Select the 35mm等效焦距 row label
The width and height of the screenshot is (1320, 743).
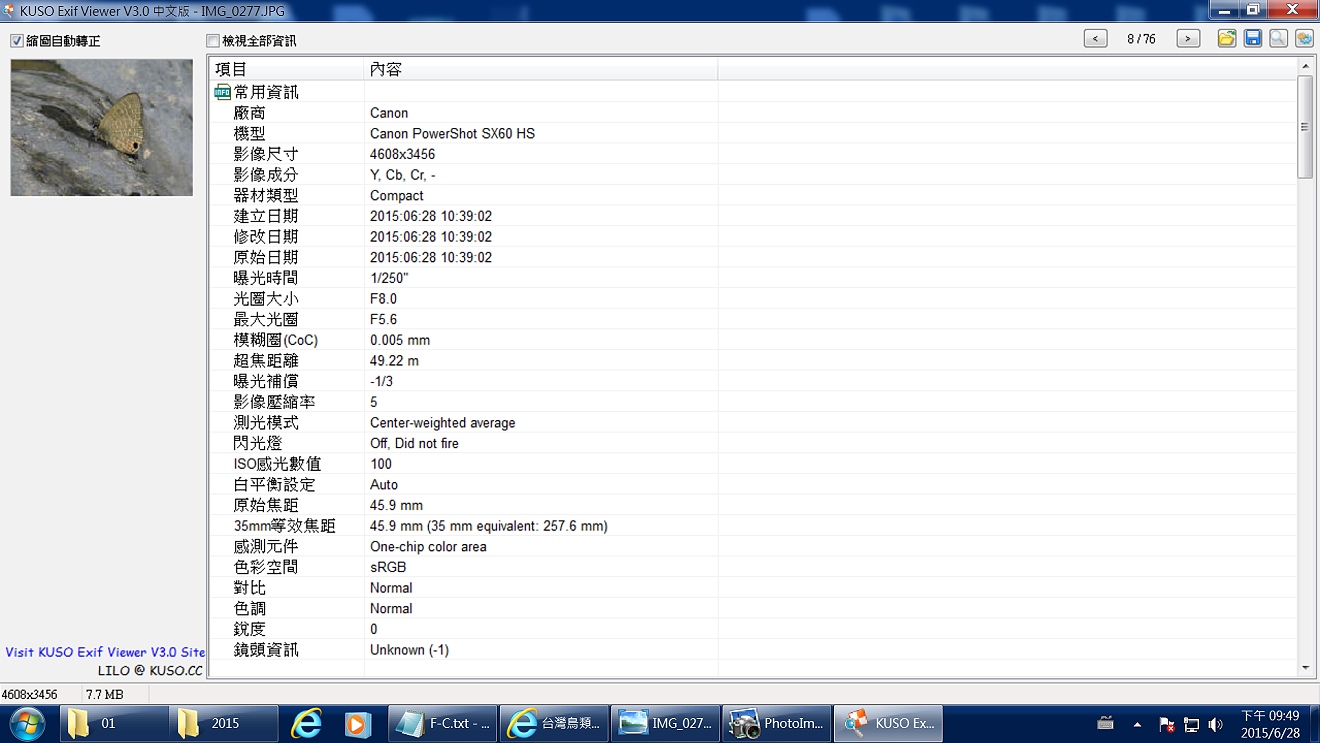(285, 526)
